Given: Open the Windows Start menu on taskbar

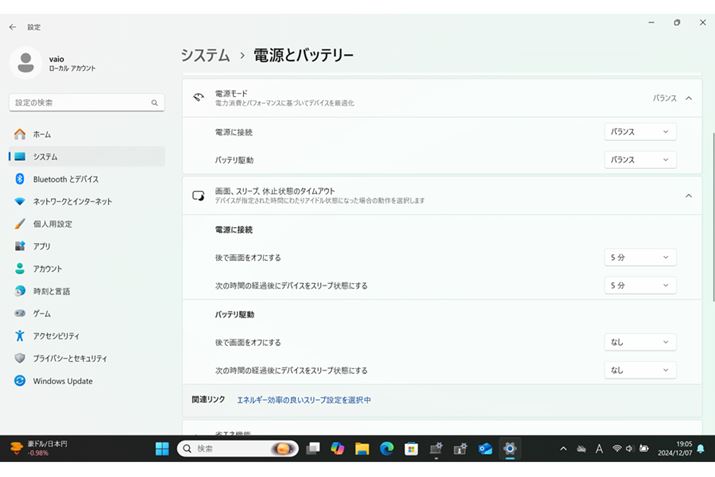Looking at the screenshot, I should click(162, 449).
